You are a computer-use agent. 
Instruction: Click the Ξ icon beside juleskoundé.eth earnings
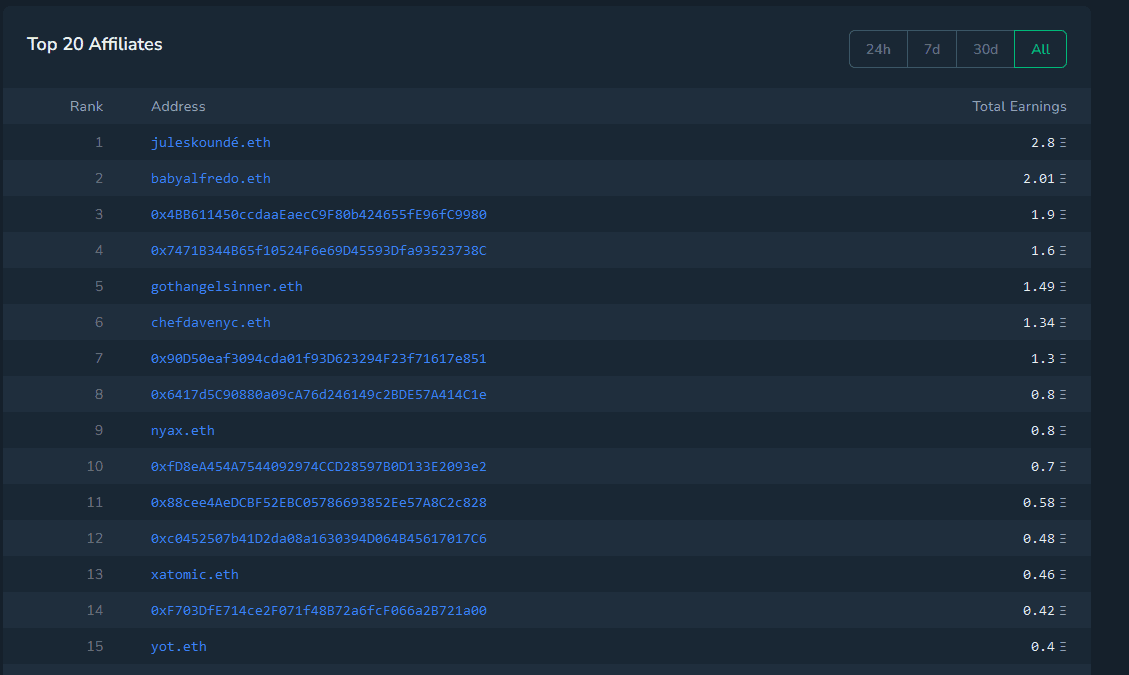coord(1063,142)
